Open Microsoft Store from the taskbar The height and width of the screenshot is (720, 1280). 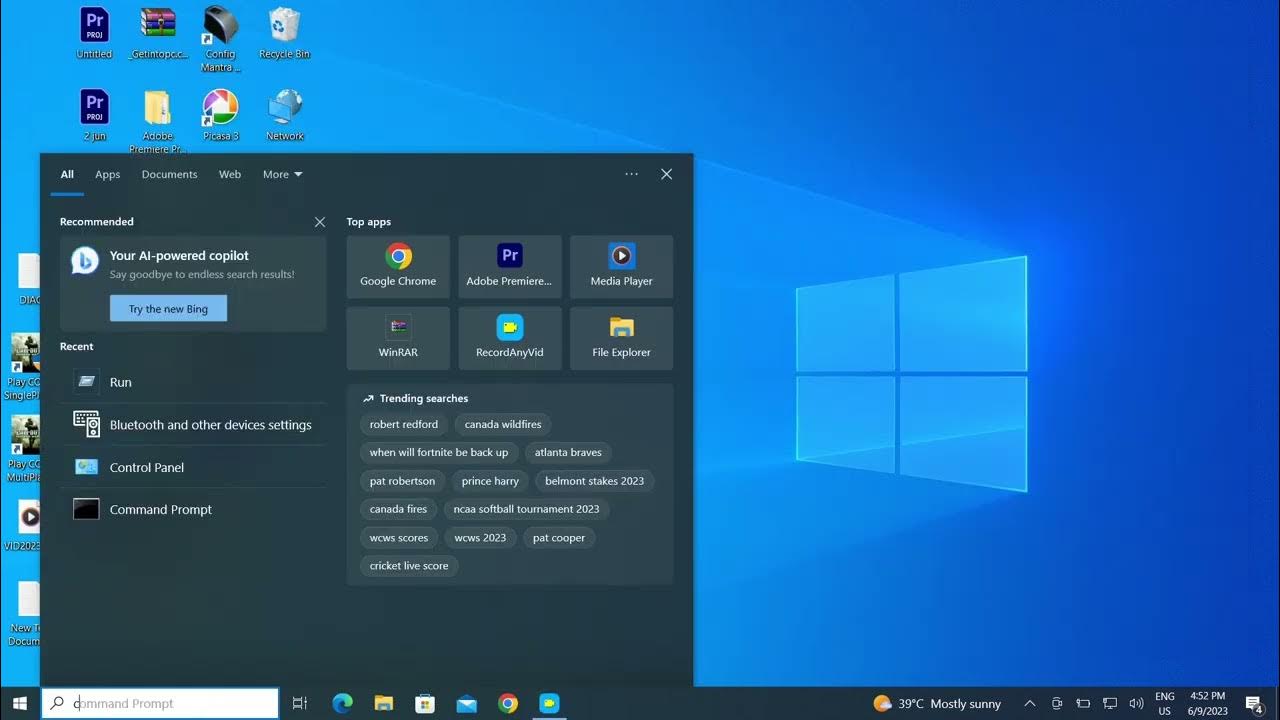(425, 704)
